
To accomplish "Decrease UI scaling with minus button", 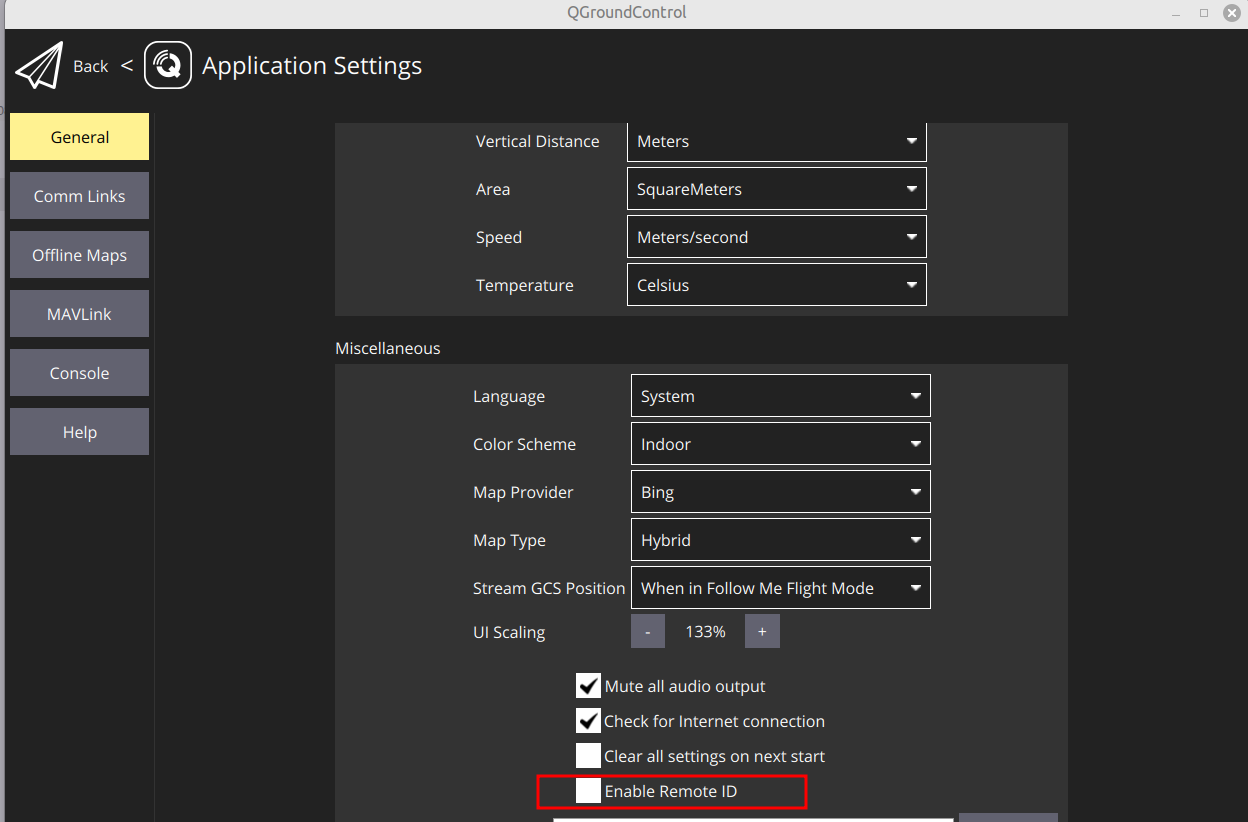I will click(x=648, y=631).
